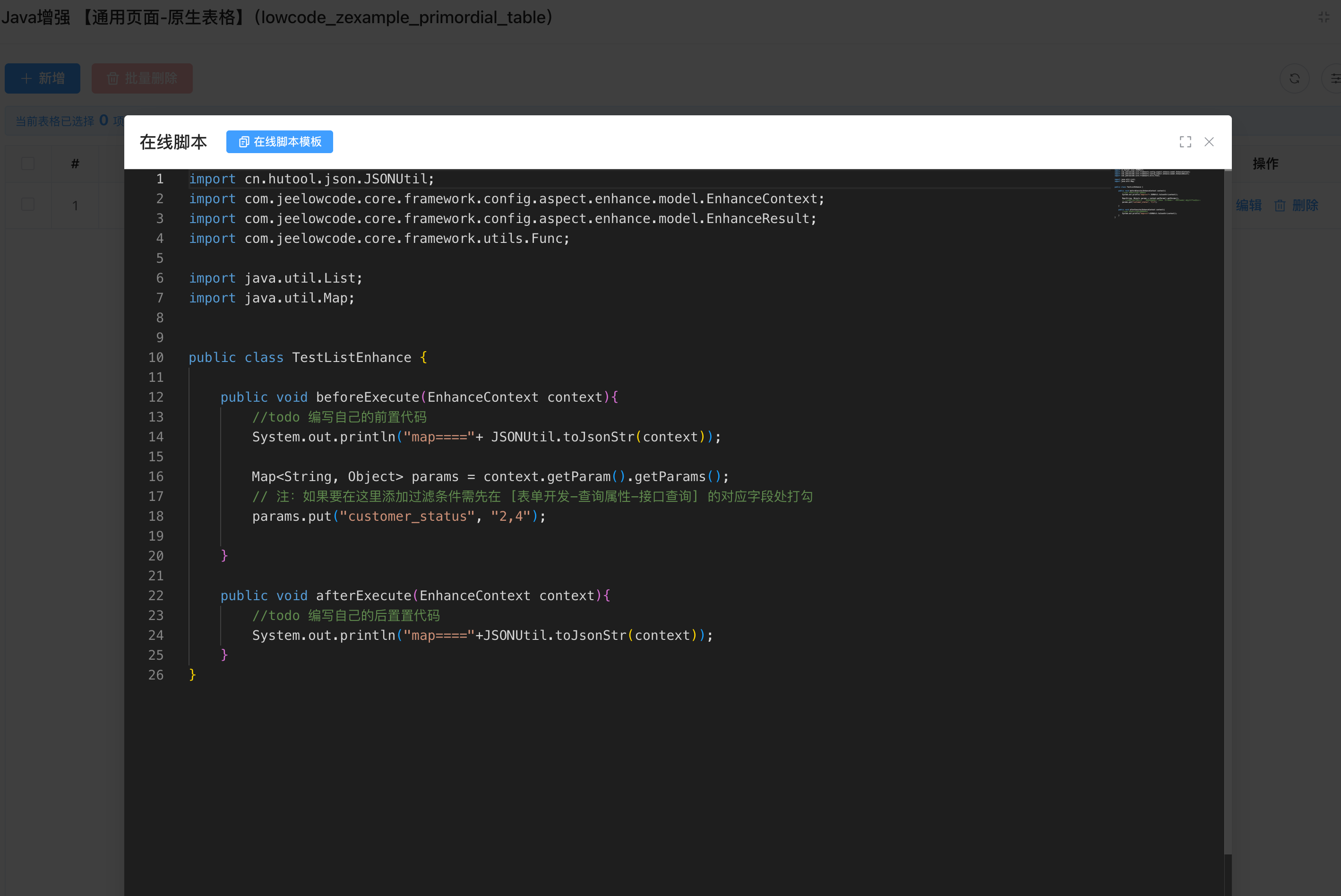Click on 'beforeExecute' method name
1341x896 pixels.
(368, 397)
